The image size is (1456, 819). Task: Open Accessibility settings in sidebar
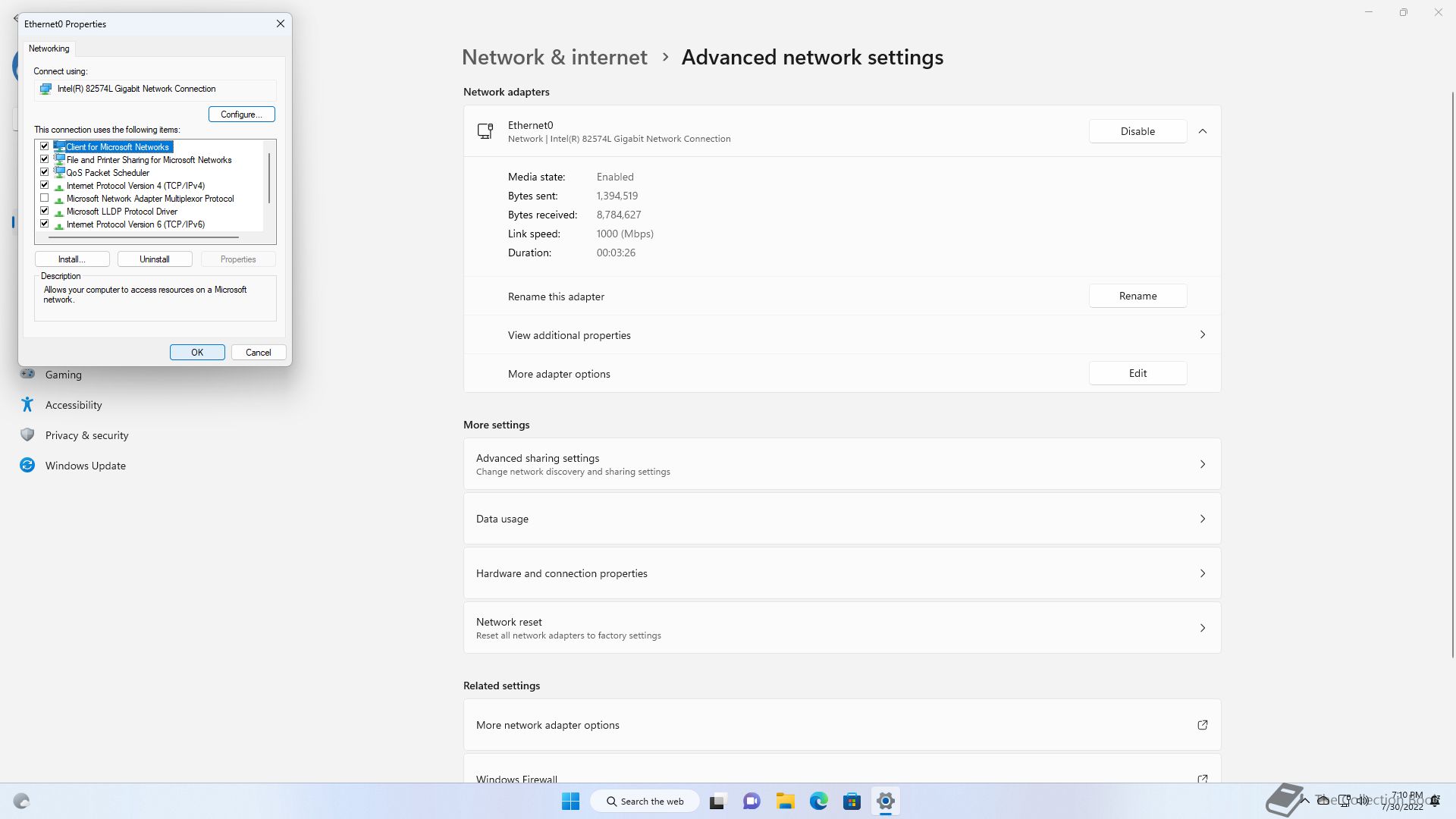point(73,405)
